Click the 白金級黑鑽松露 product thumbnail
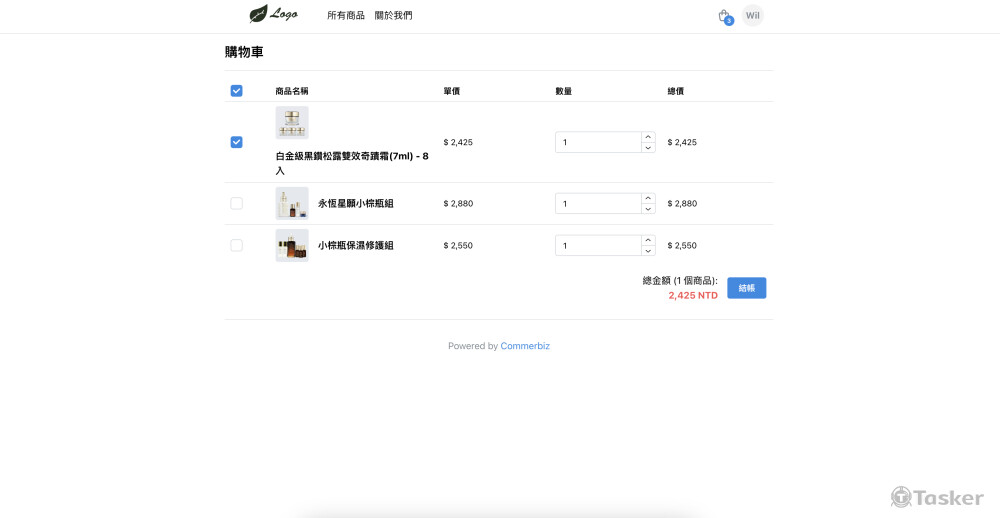Viewport: 1000px width, 518px height. 292,123
